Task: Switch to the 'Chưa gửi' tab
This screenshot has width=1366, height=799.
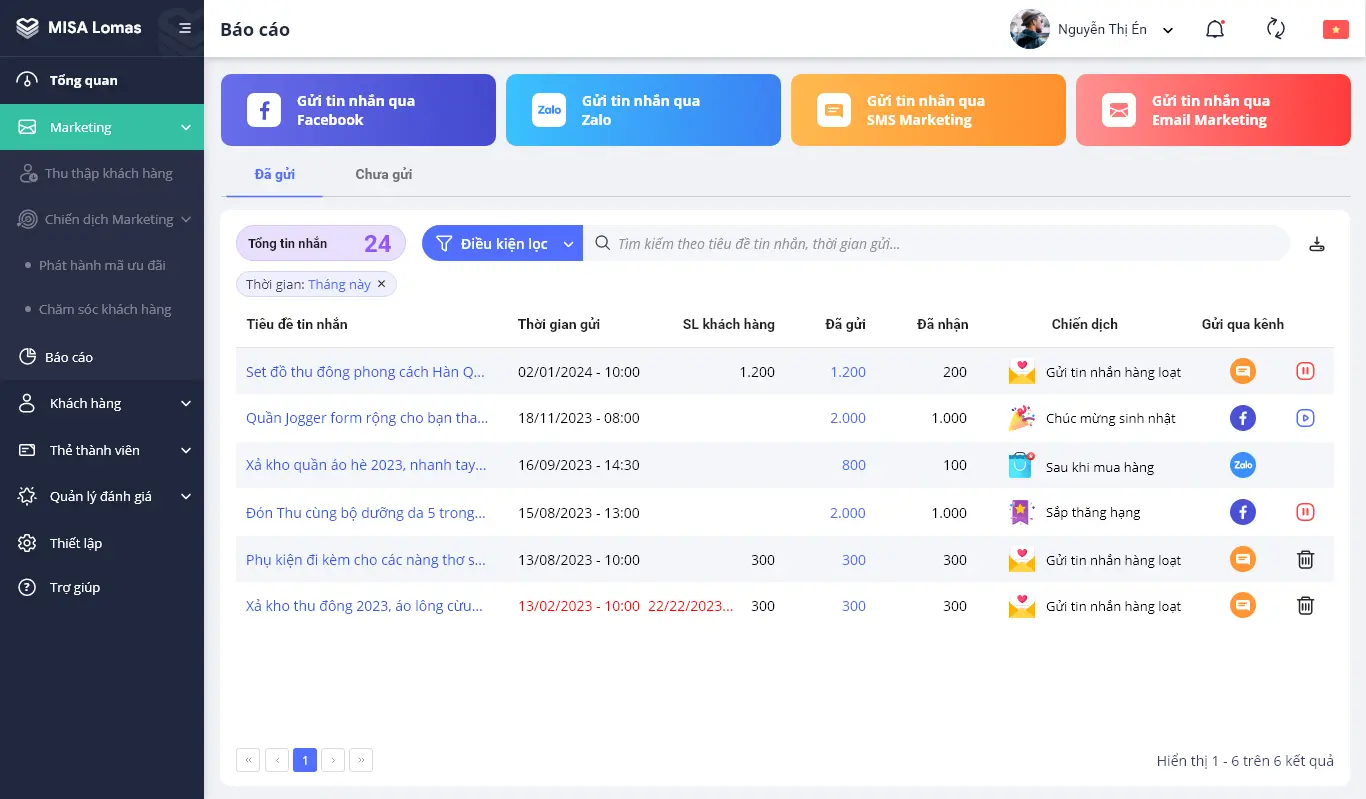Action: (384, 174)
